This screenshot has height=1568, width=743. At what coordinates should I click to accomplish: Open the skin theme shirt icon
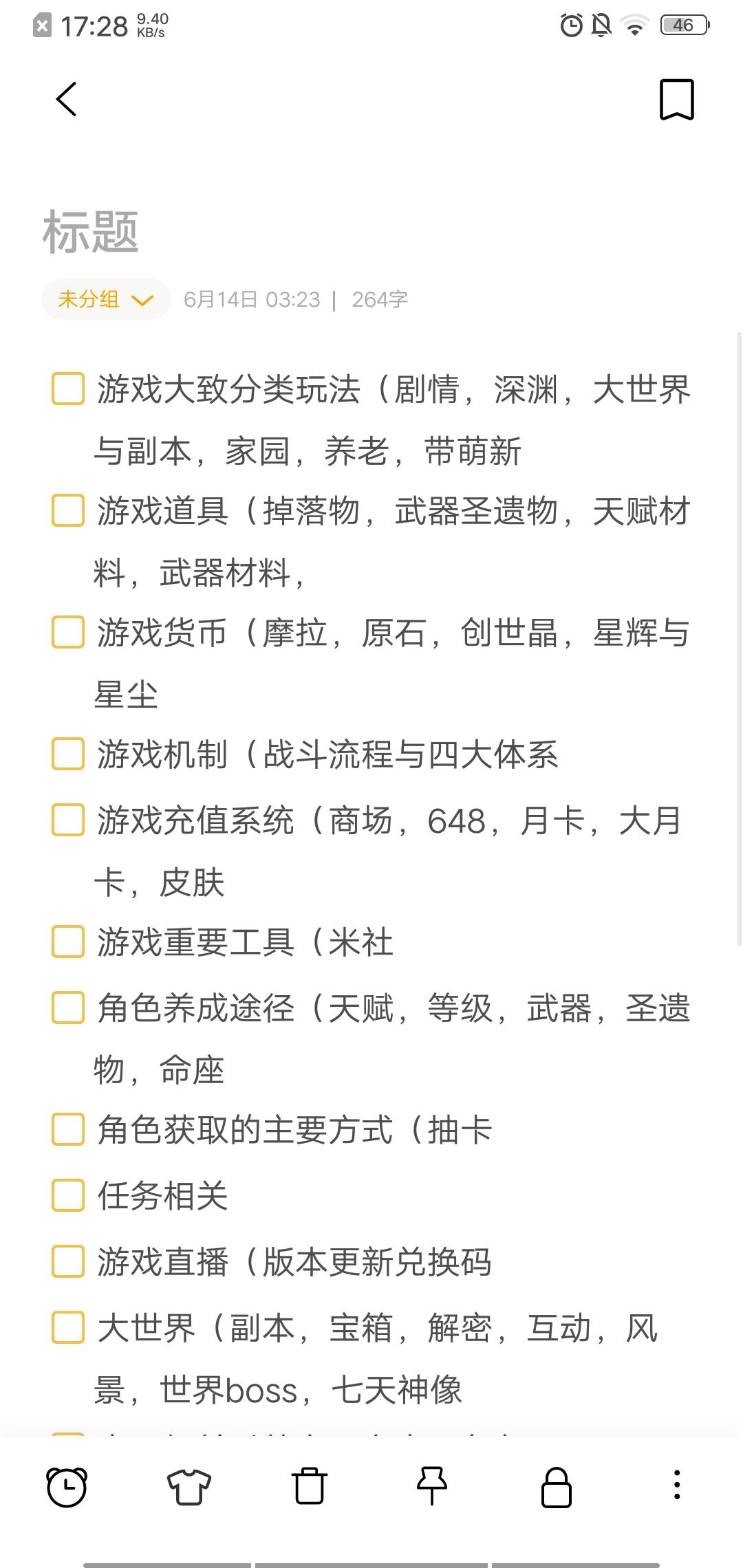189,1487
